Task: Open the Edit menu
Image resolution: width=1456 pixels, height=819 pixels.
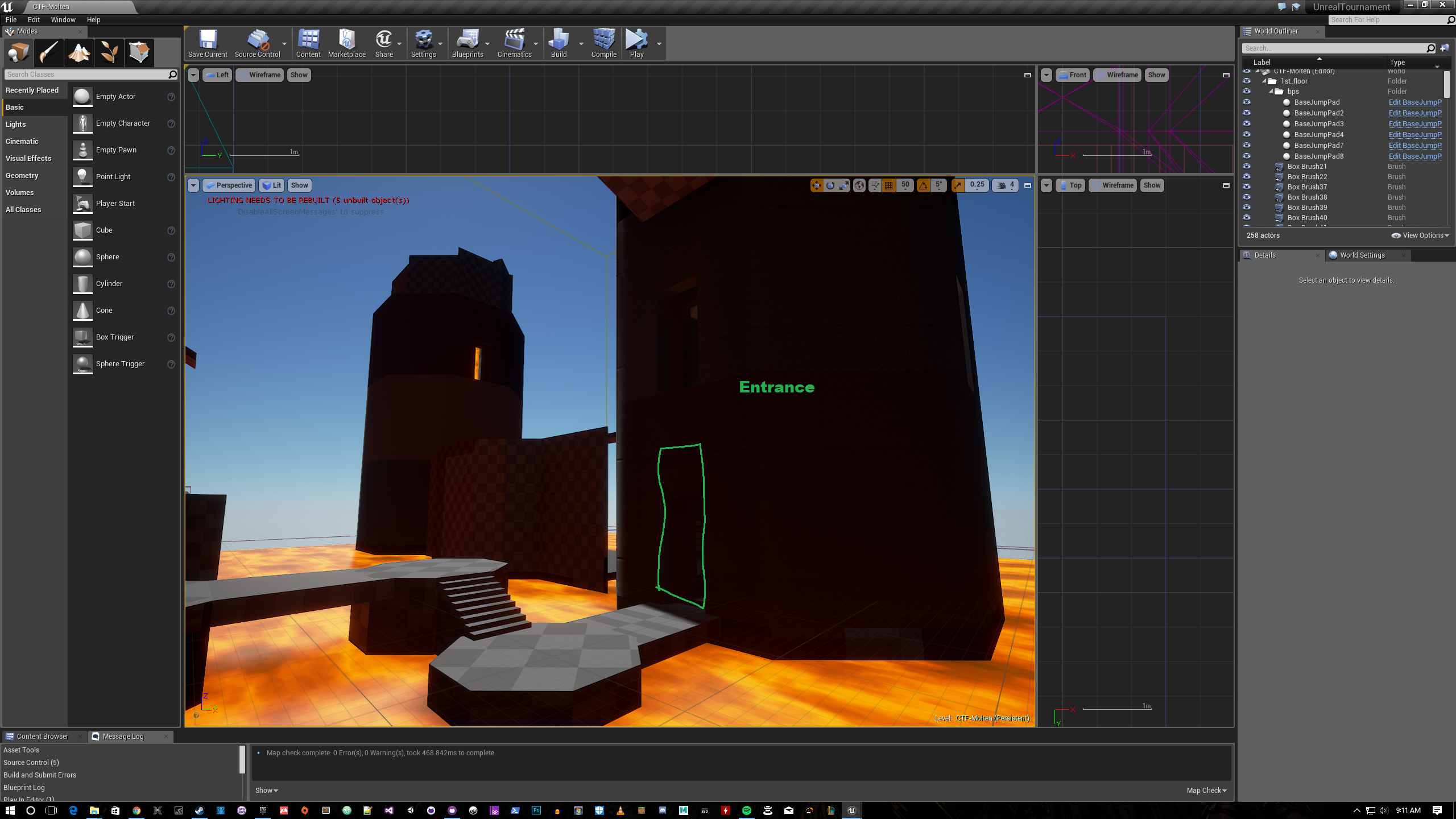Action: 34,20
